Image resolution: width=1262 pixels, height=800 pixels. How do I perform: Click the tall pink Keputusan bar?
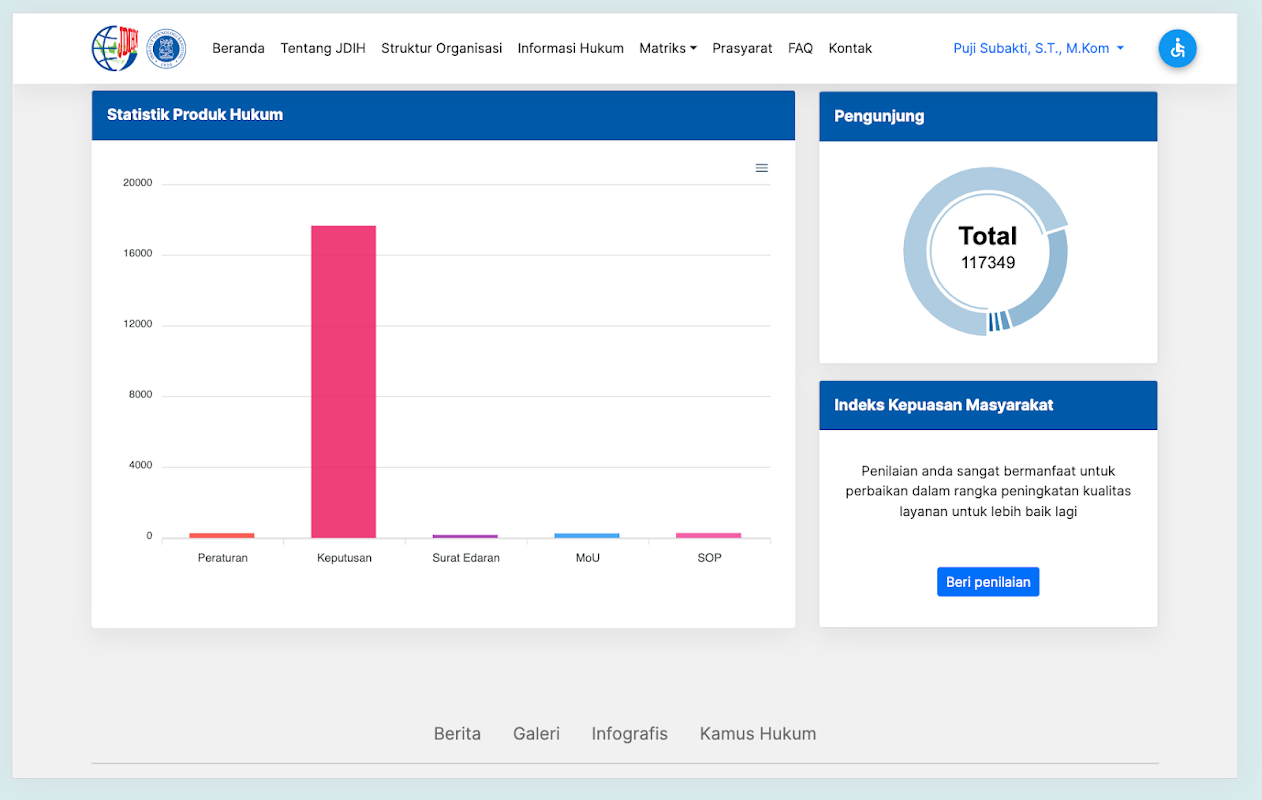pos(343,380)
